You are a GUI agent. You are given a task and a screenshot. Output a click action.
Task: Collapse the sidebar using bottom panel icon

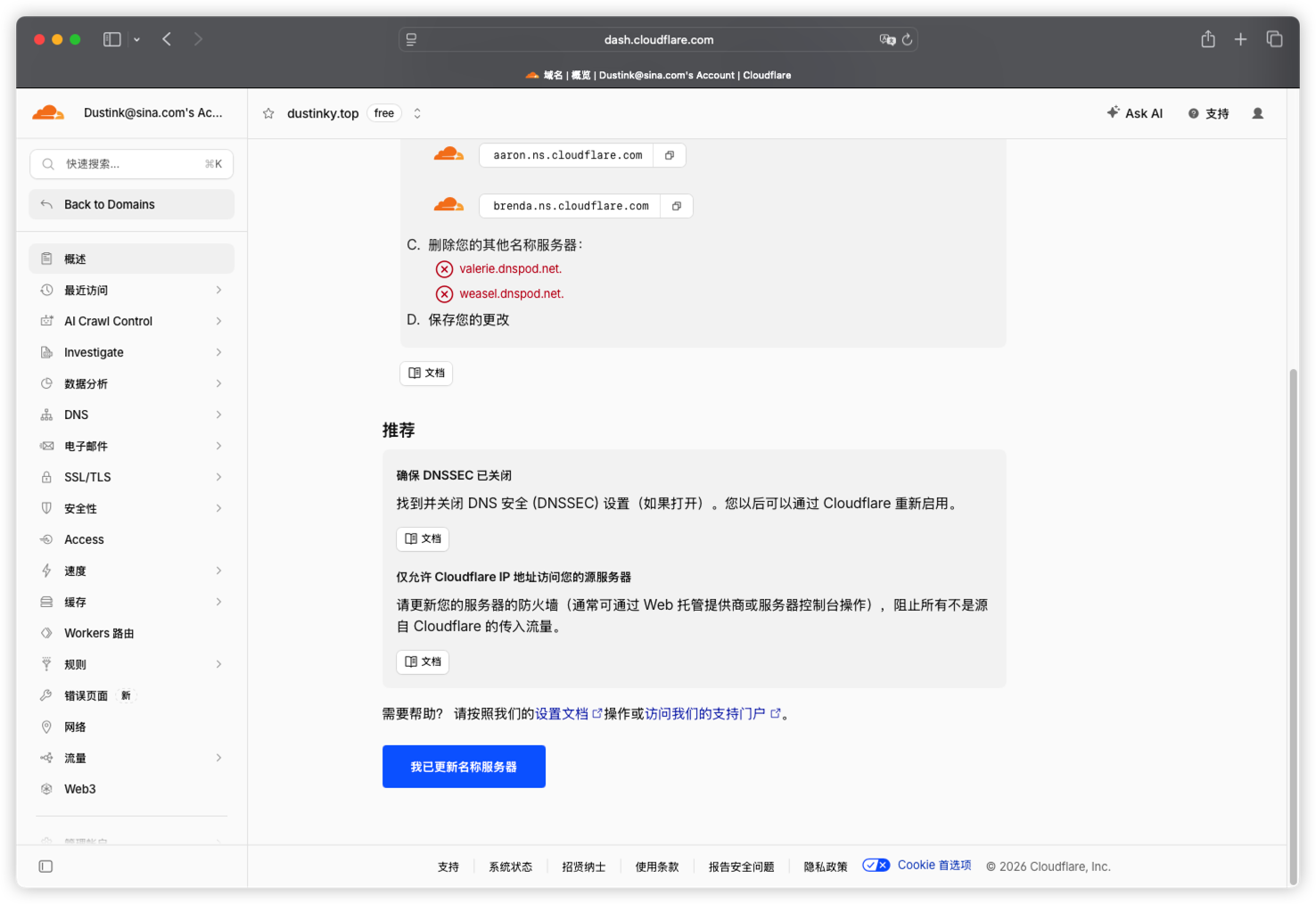point(45,867)
